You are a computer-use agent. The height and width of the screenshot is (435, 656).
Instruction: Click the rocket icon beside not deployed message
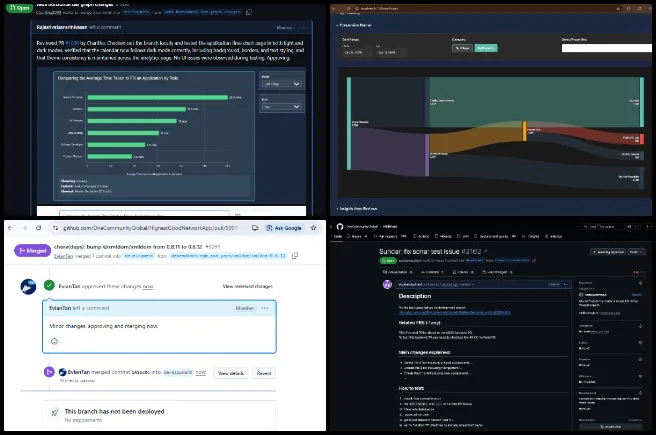[x=54, y=413]
